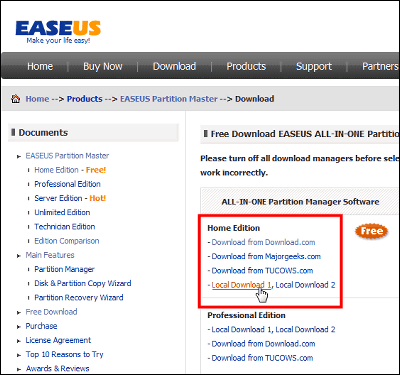Go to Products in the breadcrumb
The image size is (400, 375).
tap(85, 99)
